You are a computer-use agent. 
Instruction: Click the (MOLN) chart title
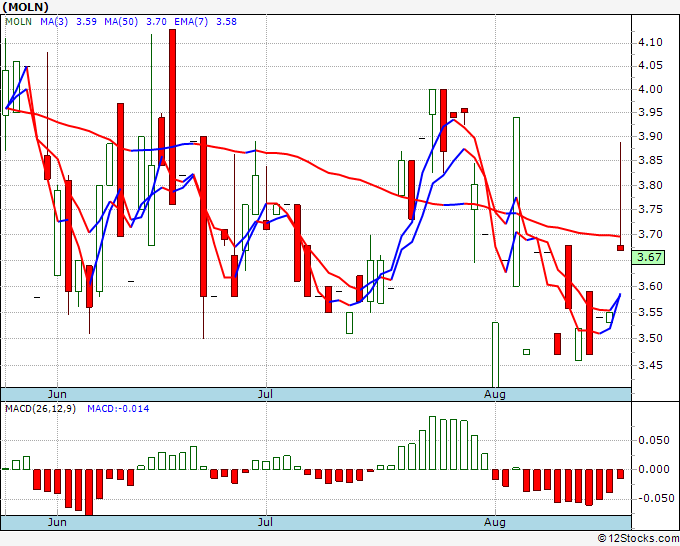(25, 7)
